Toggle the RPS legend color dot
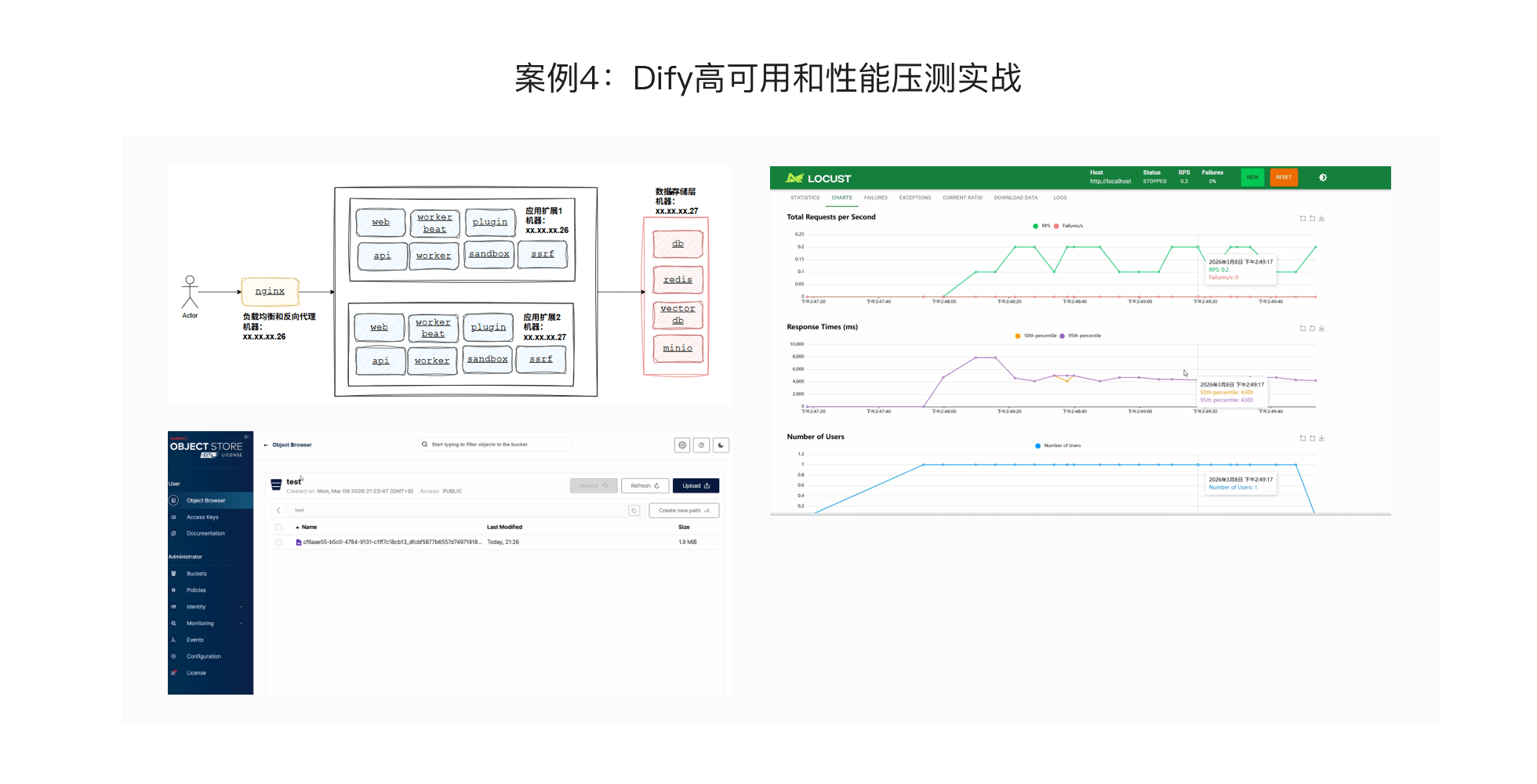This screenshot has width=1537, height=784. pos(1035,226)
